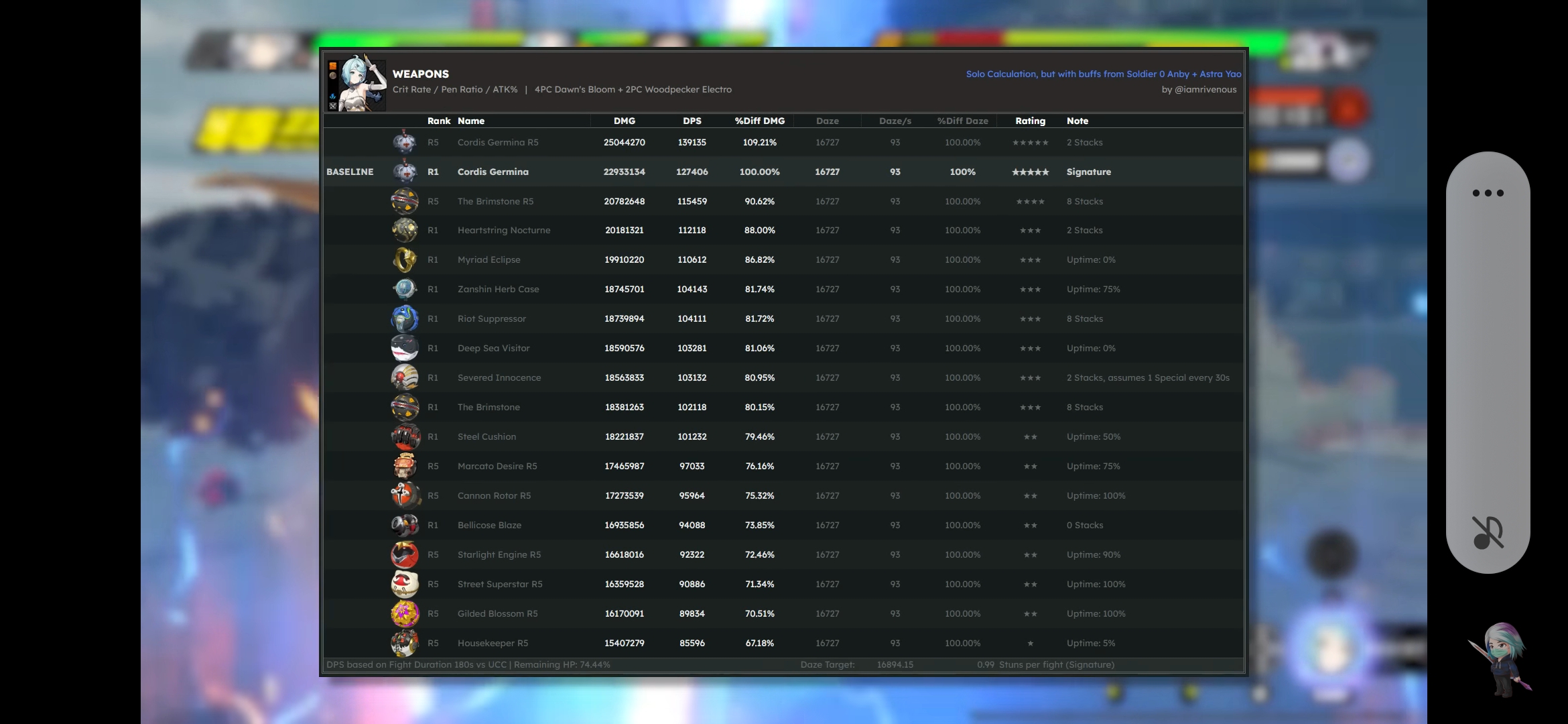Click the Cordis Germina R5 weapon icon
1568x724 pixels.
405,142
